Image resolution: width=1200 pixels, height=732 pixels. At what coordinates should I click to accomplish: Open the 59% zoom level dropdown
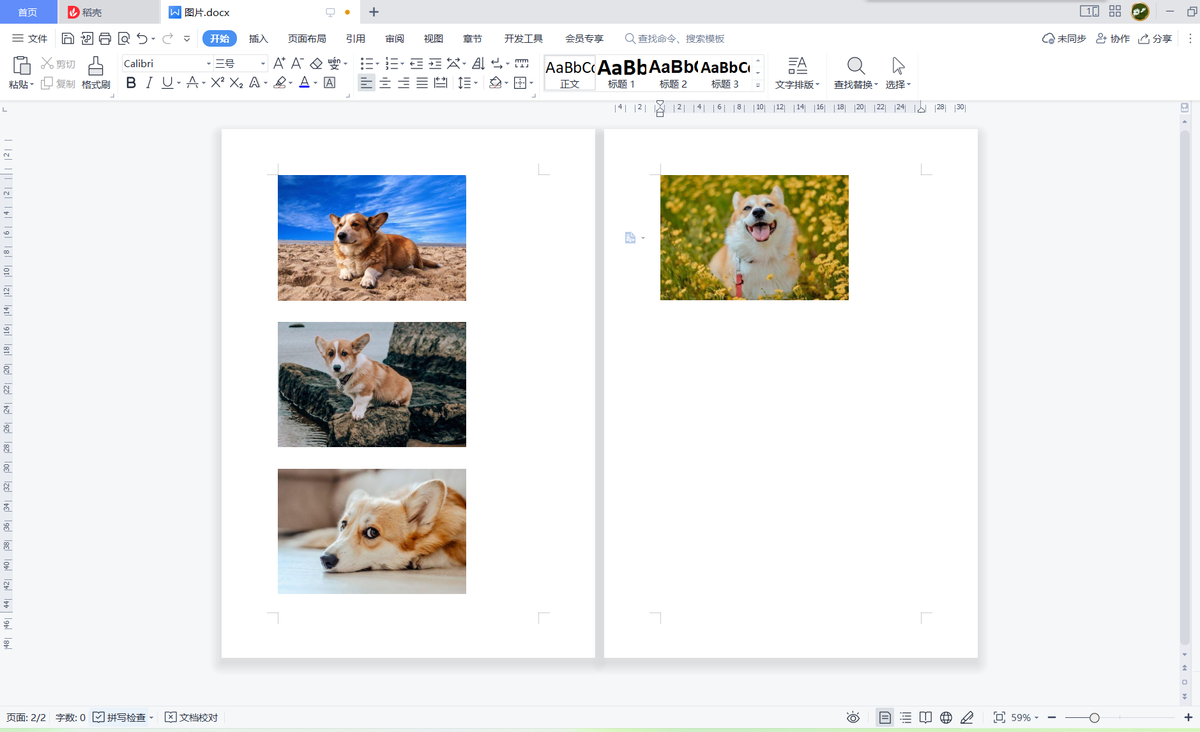coord(1025,717)
